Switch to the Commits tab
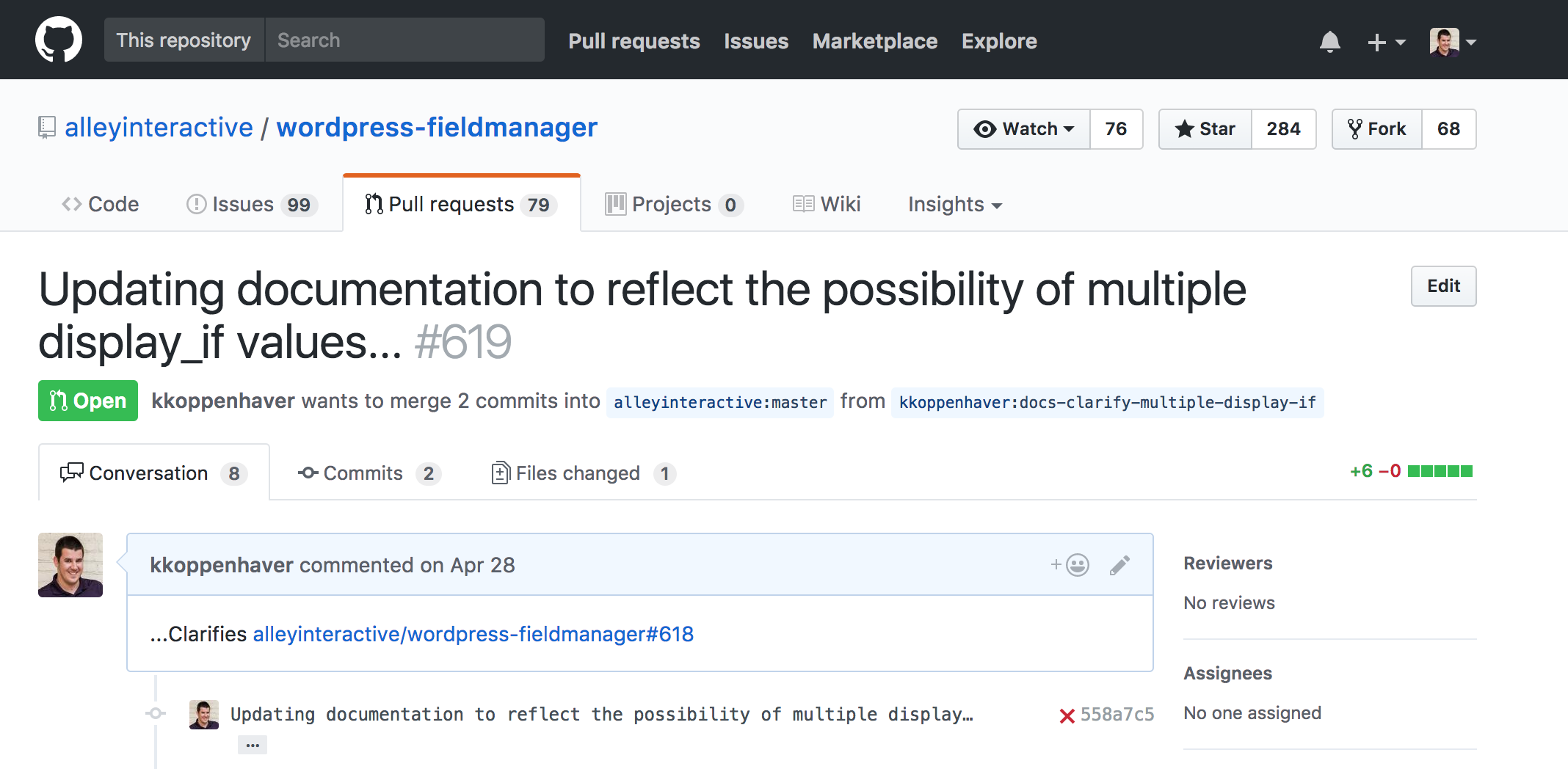 click(363, 473)
